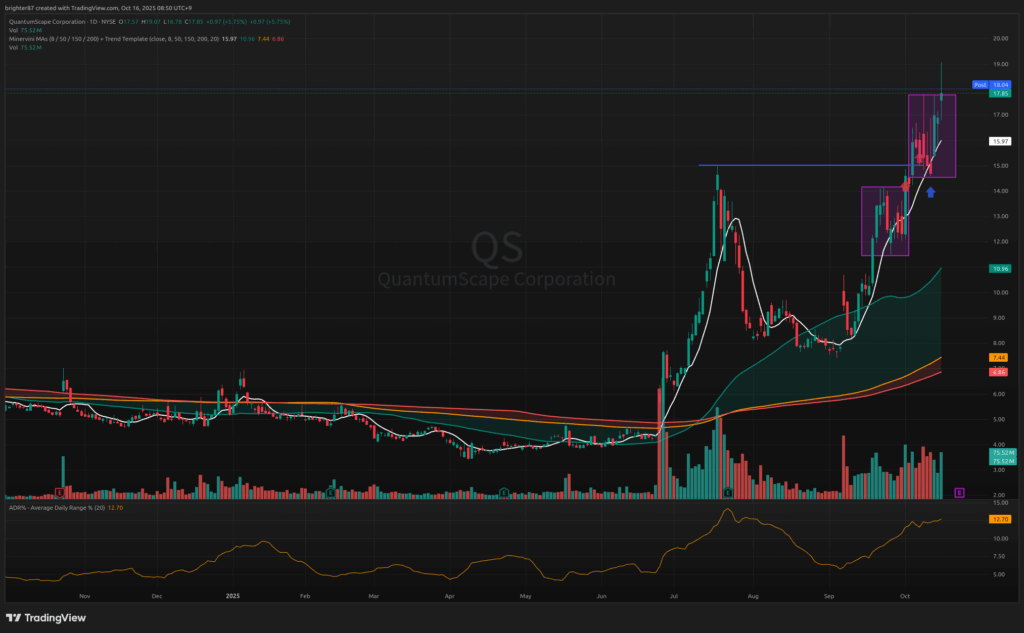Viewport: 1024px width, 633px height.
Task: Click the green 10.96 moving average label
Action: click(x=997, y=268)
